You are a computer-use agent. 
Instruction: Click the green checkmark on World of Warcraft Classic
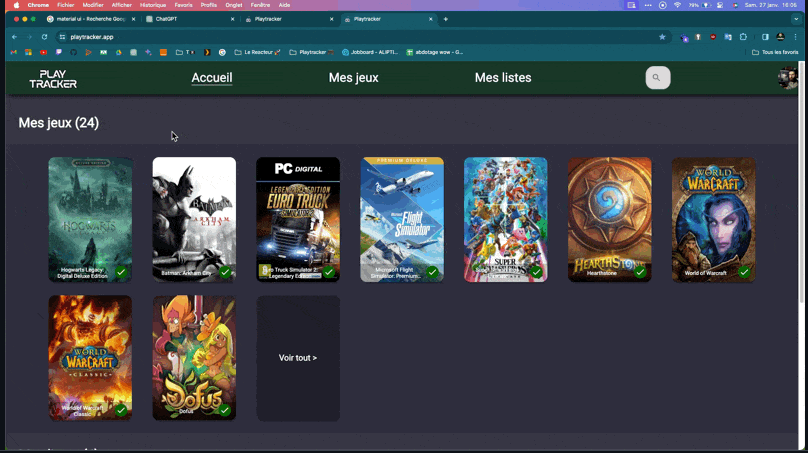121,410
